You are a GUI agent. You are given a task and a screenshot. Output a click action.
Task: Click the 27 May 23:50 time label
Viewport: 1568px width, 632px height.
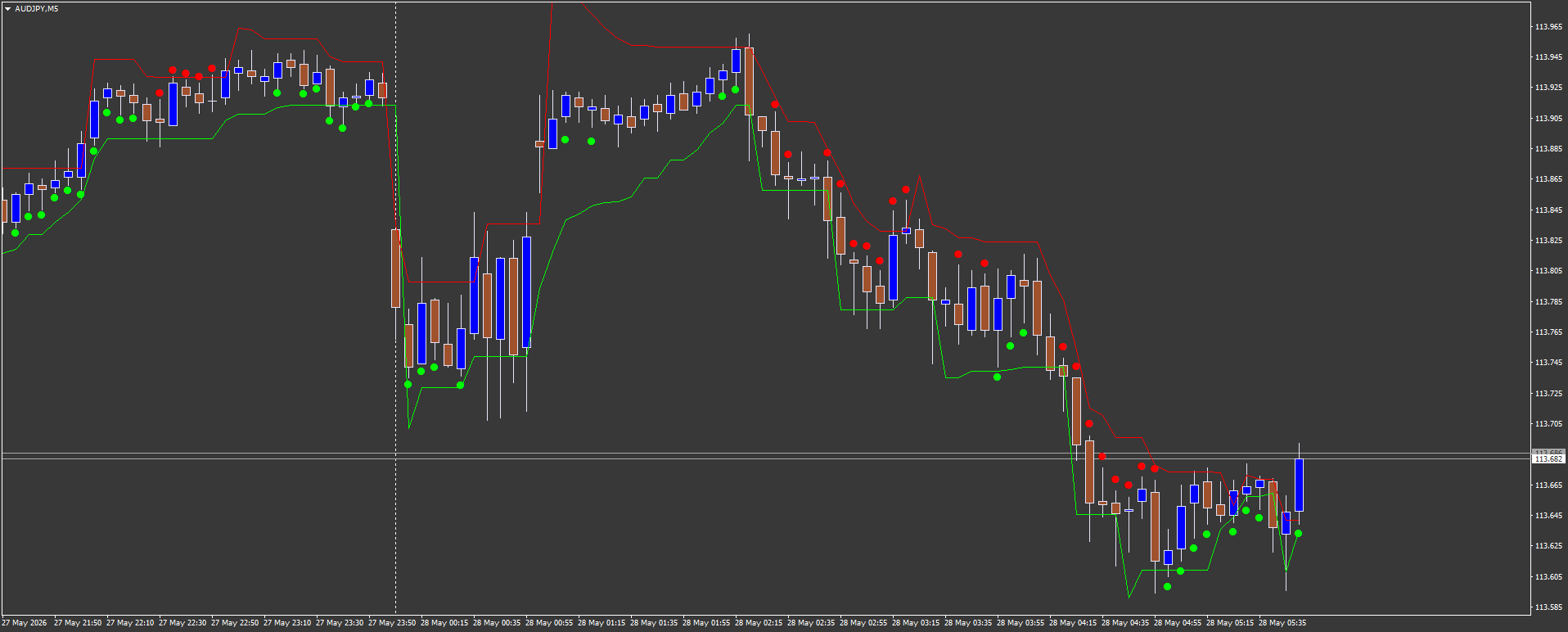tap(392, 623)
